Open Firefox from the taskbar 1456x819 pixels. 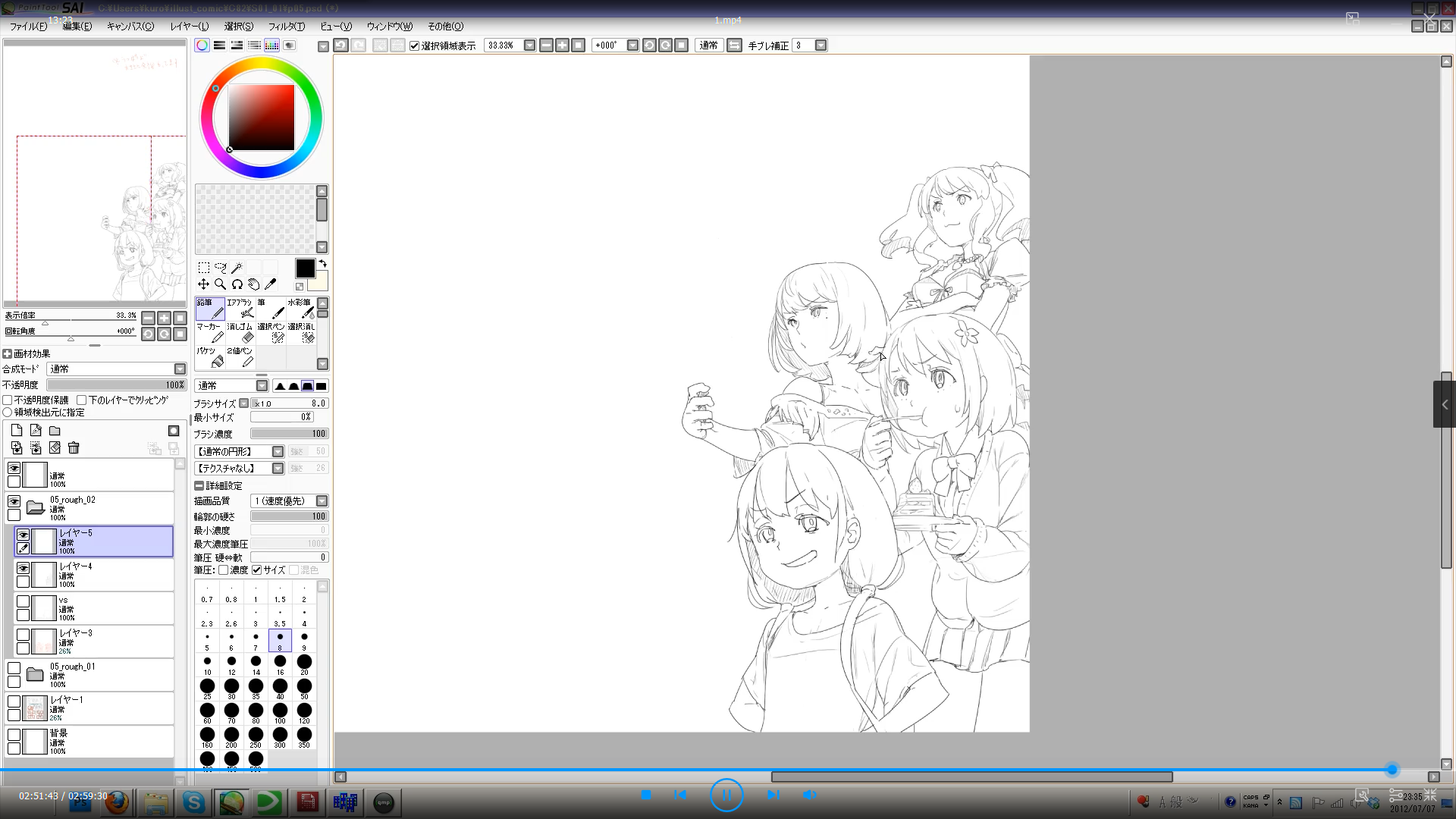click(117, 802)
